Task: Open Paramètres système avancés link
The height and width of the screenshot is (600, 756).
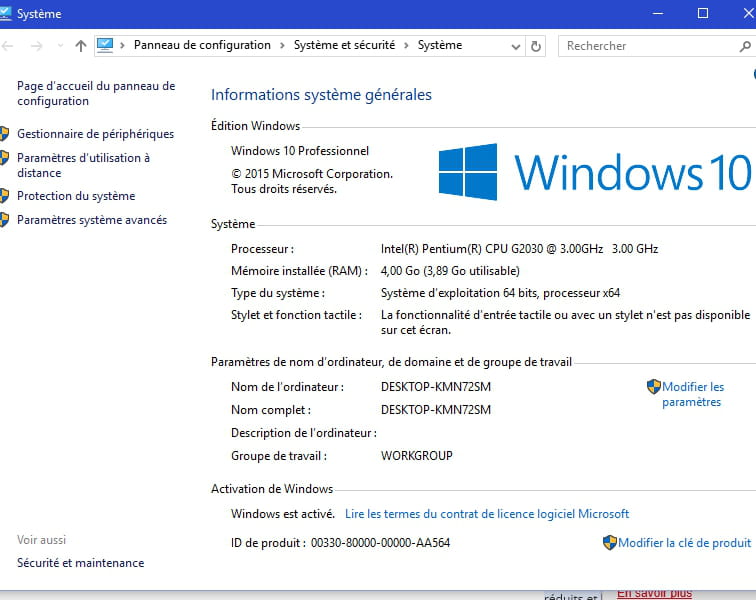Action: pos(92,220)
